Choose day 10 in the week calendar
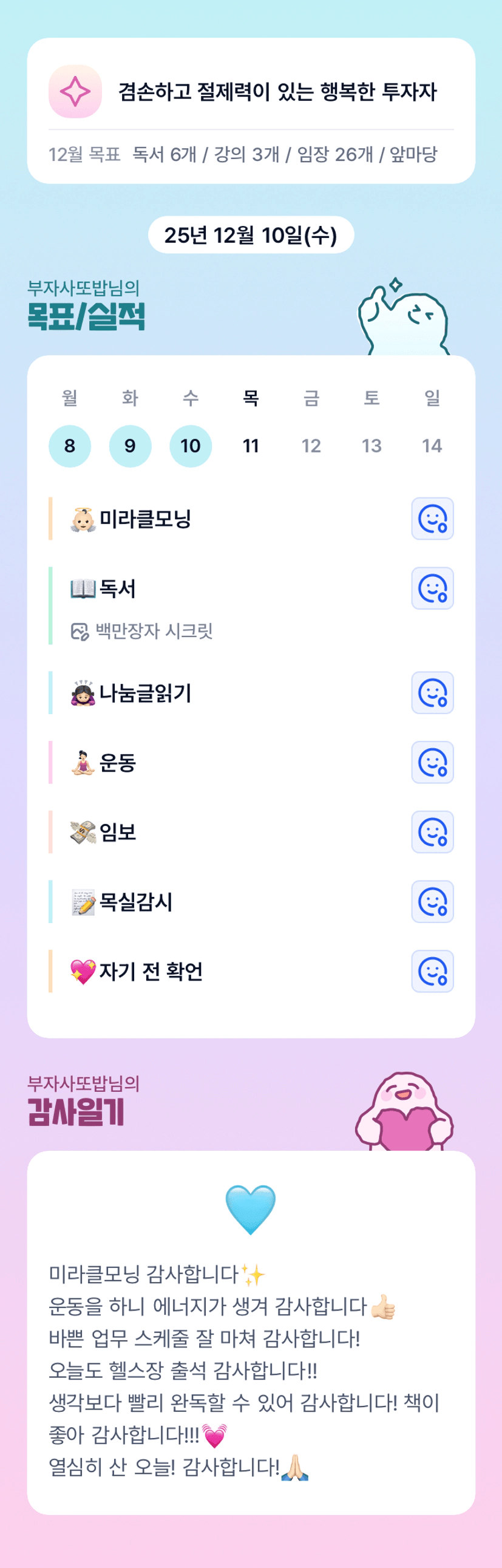The height and width of the screenshot is (1568, 502). point(191,446)
